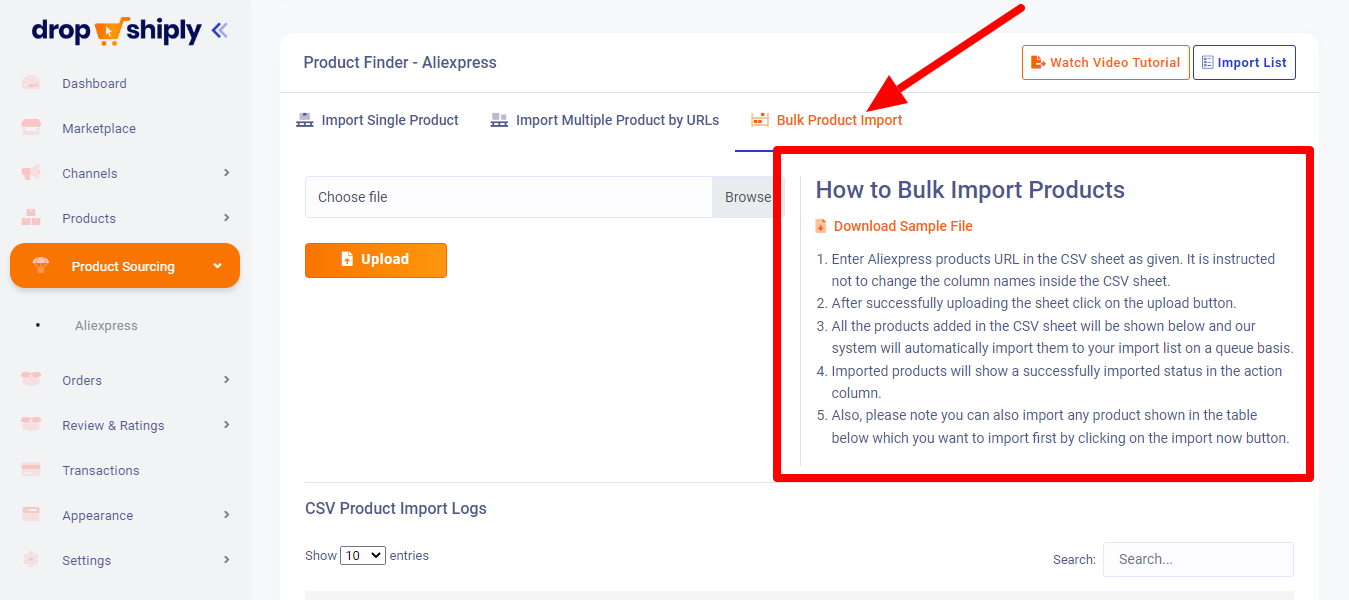The height and width of the screenshot is (600, 1349).
Task: Click the dropshiply logo
Action: [x=117, y=31]
